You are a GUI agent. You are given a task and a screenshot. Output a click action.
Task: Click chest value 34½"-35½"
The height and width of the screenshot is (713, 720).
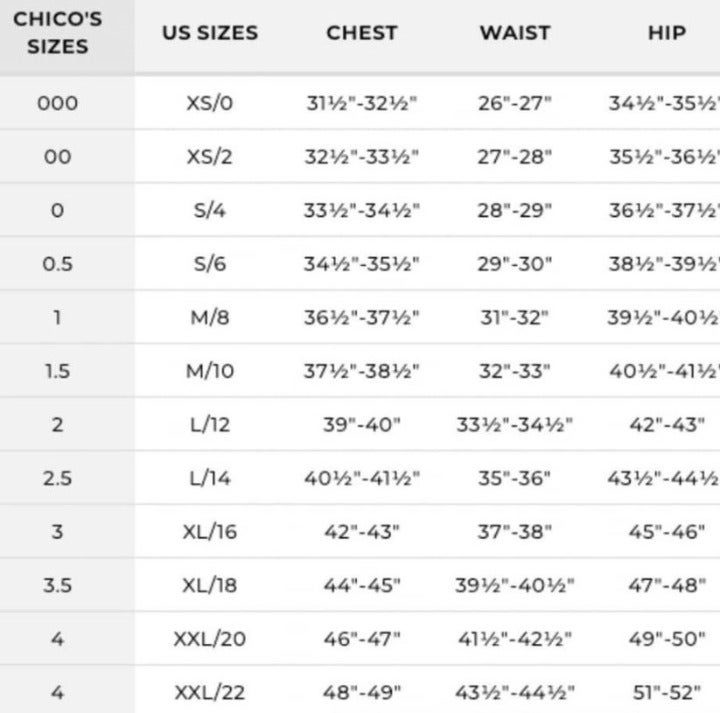click(361, 264)
